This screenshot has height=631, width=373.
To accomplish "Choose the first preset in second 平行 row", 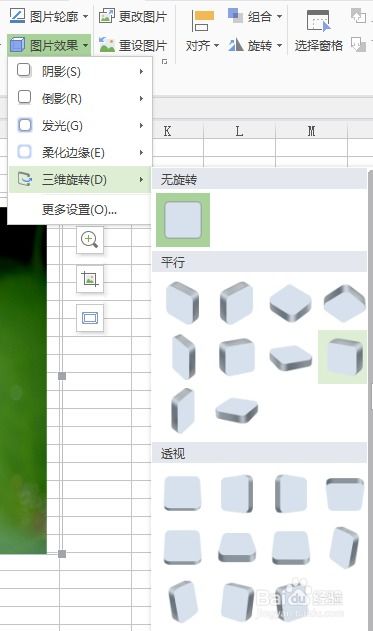I will click(183, 357).
